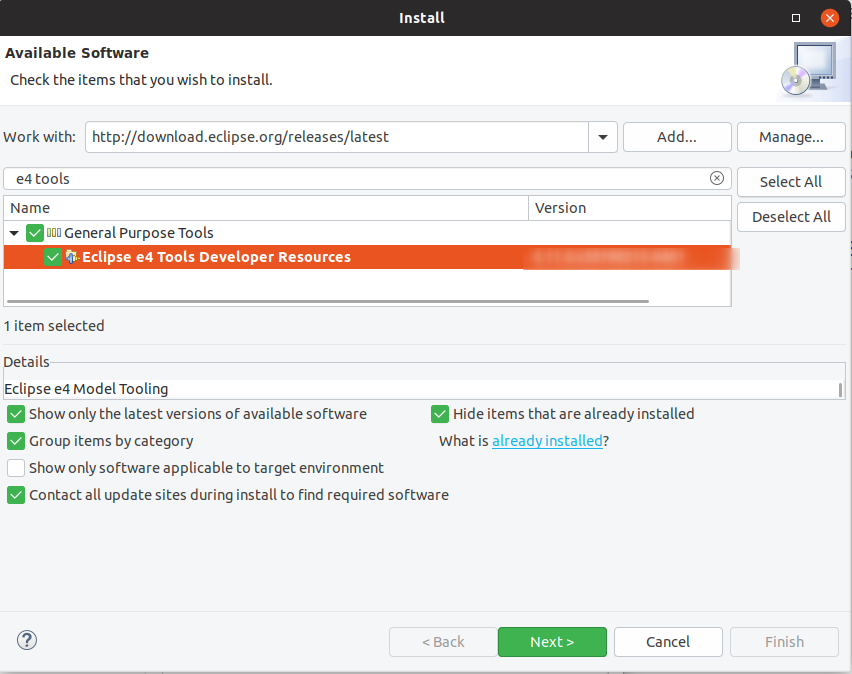Open the help question mark icon
Screen dimensions: 852x674
[27, 640]
